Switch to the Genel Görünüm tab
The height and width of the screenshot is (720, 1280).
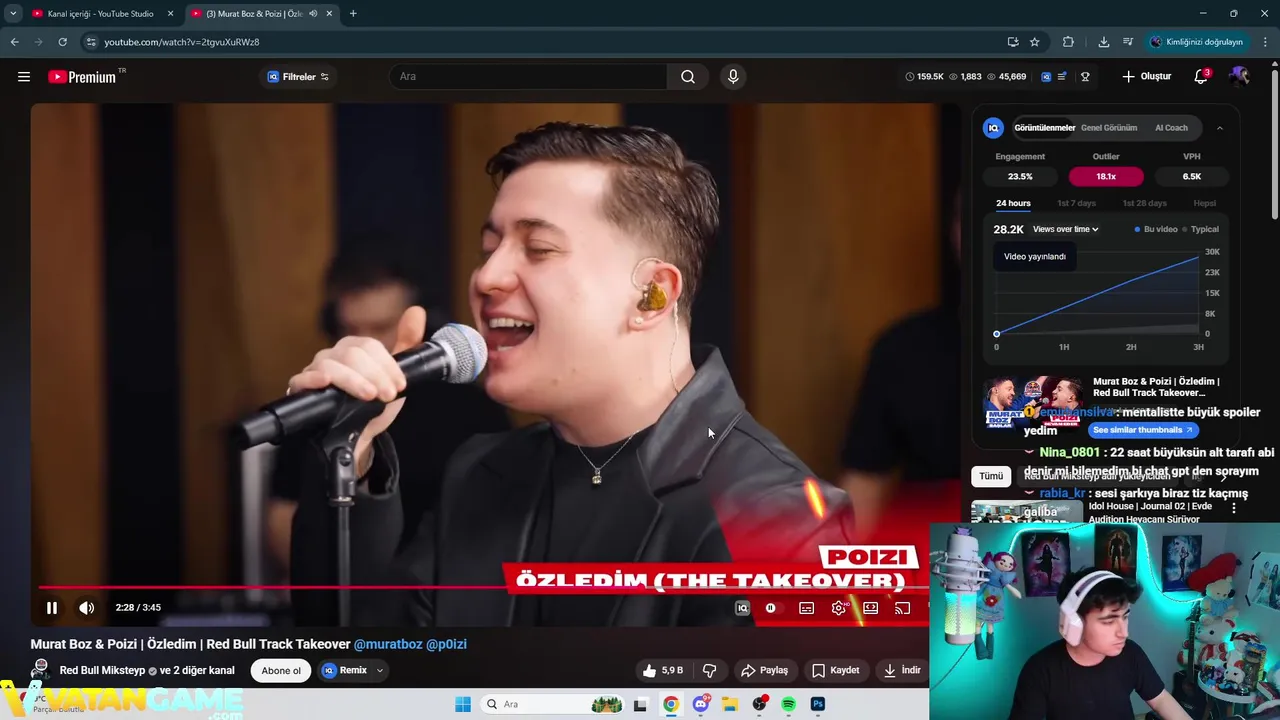[x=1109, y=128]
